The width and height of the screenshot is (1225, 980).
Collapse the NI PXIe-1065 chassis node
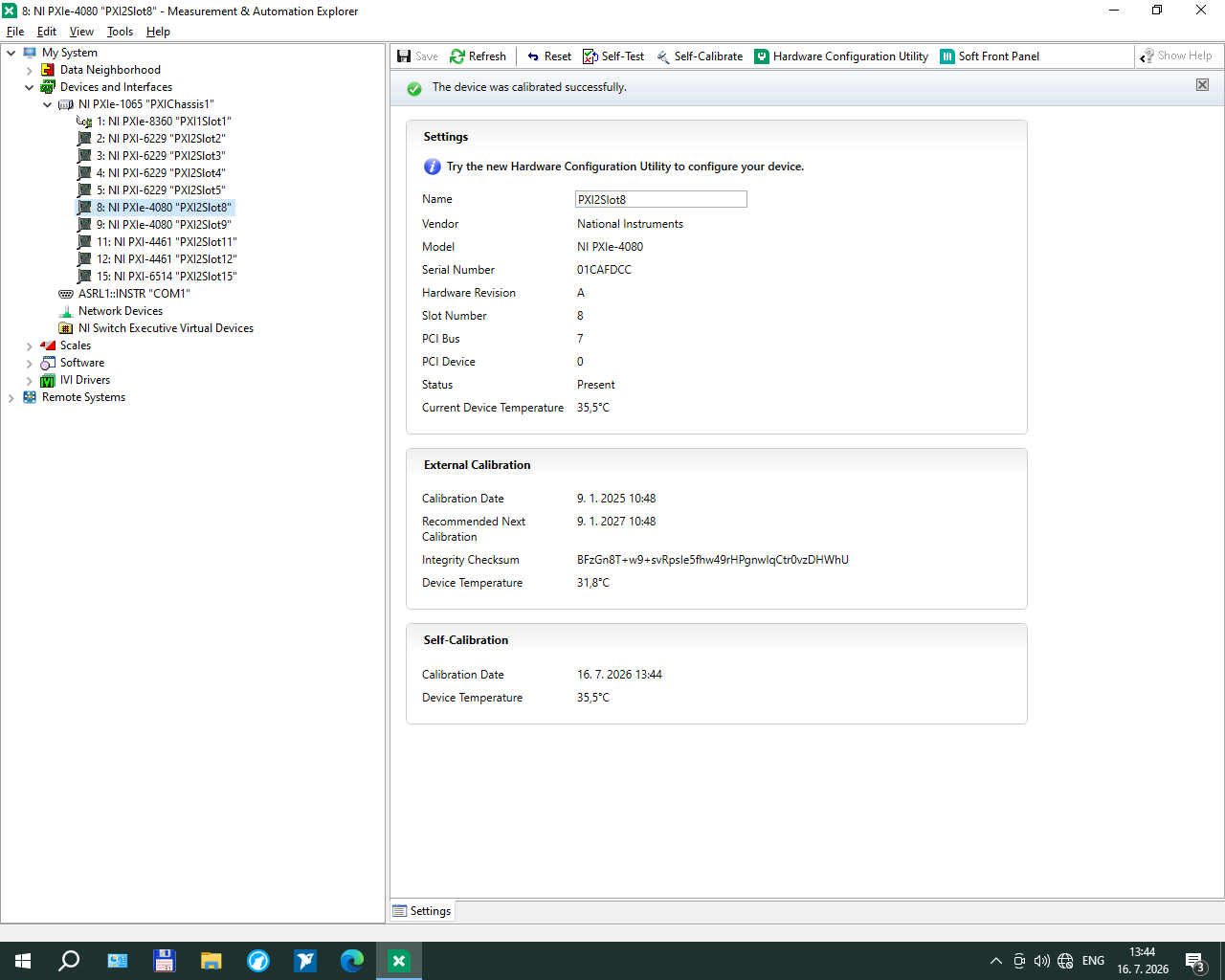48,104
